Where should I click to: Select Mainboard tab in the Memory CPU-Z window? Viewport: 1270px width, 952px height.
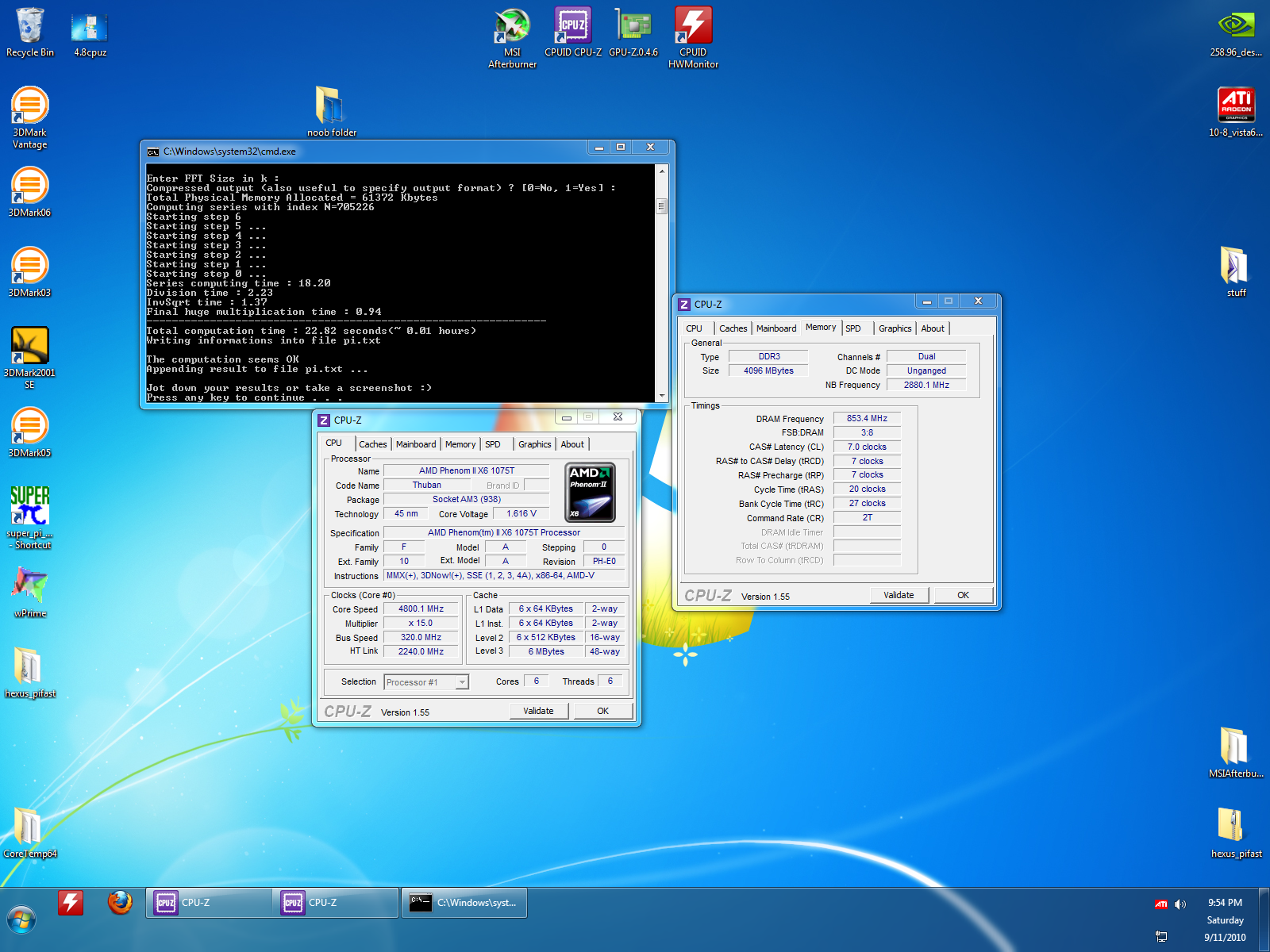[776, 328]
